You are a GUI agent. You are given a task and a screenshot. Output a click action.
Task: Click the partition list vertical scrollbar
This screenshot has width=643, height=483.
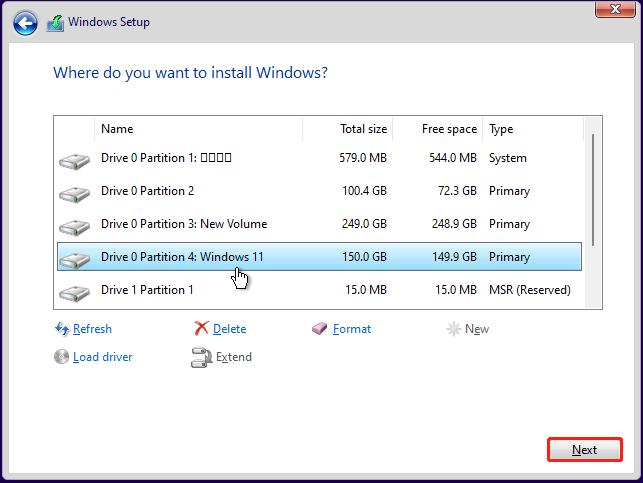(593, 190)
